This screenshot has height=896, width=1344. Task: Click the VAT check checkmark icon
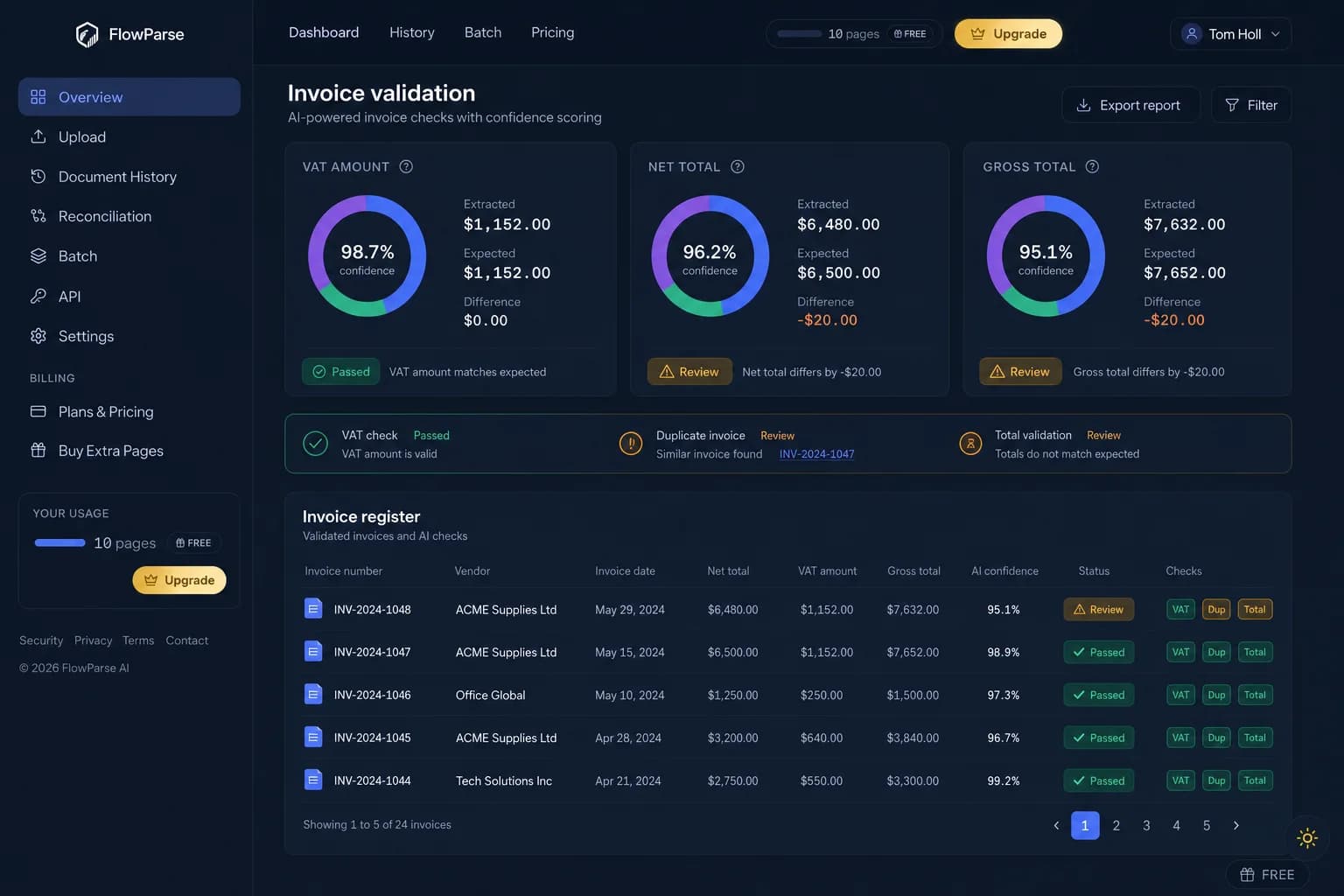(x=315, y=444)
